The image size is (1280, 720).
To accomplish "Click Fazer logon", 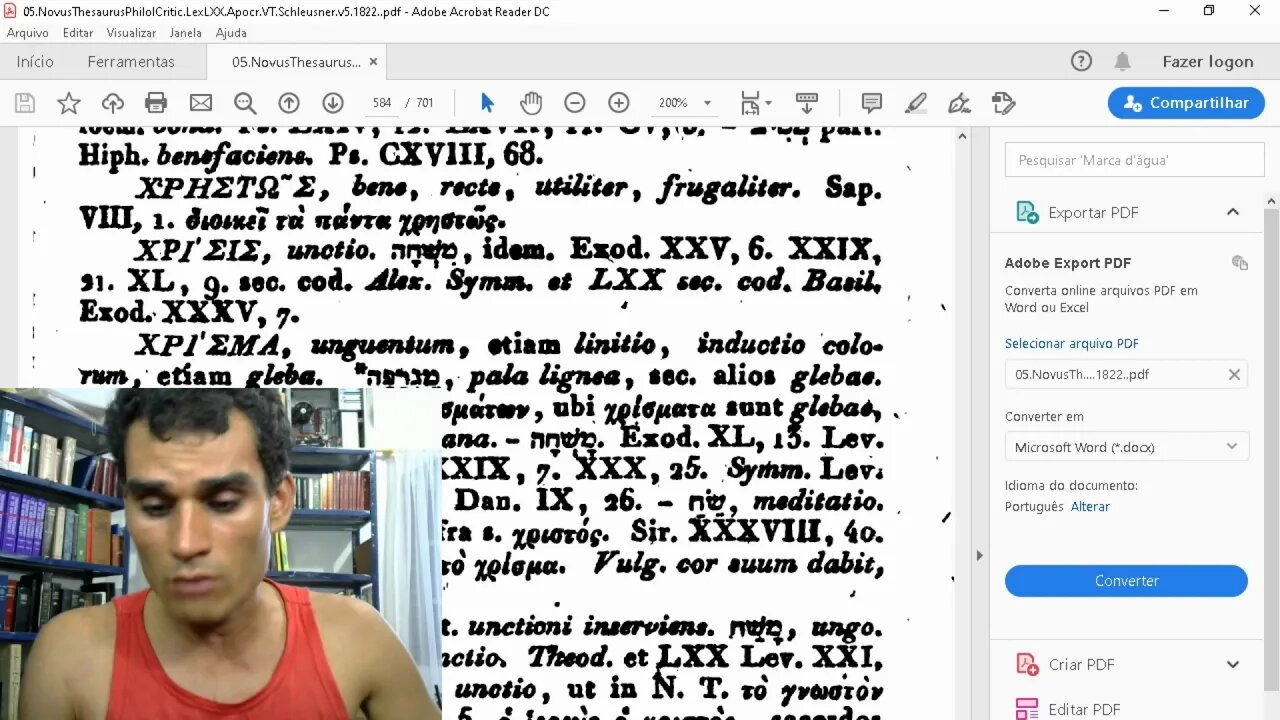I will [x=1207, y=61].
